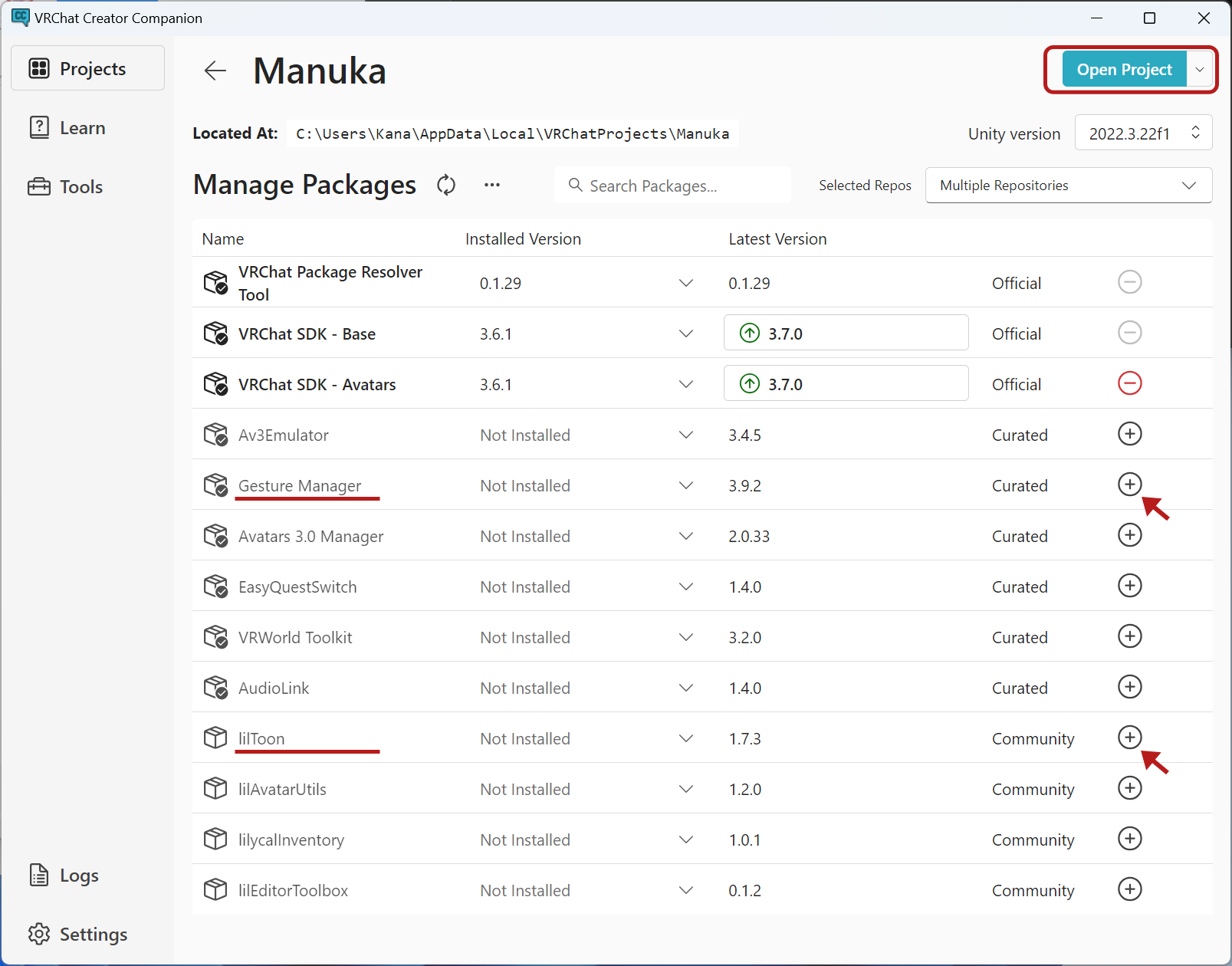
Task: Click latest version 2.0.33
Action: tap(749, 536)
